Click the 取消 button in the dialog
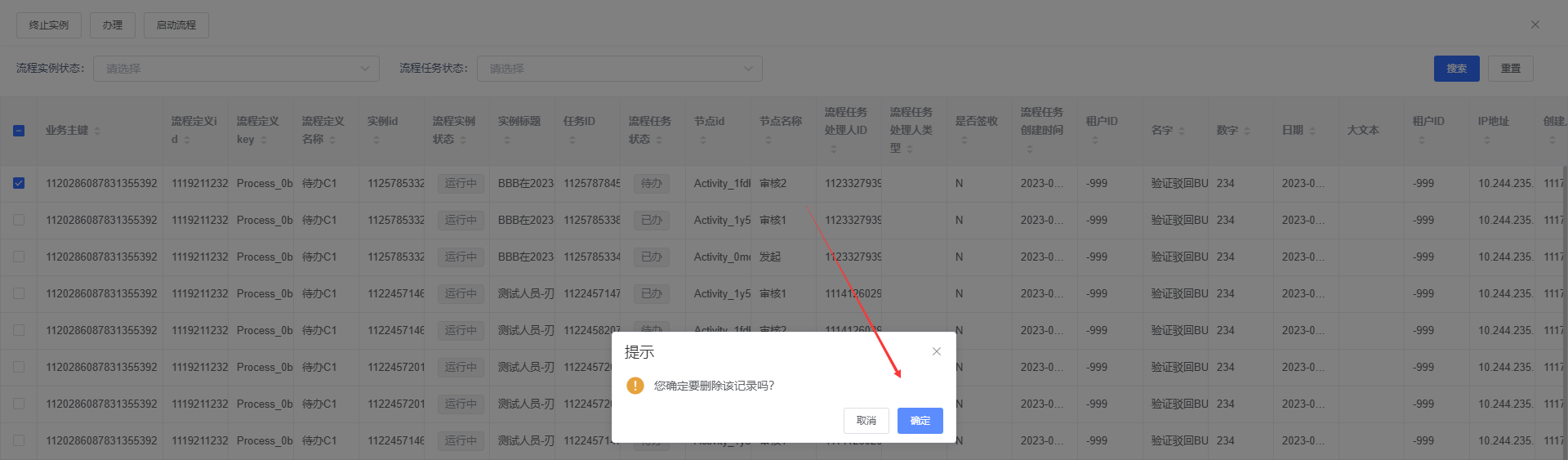The height and width of the screenshot is (460, 1568). point(866,421)
